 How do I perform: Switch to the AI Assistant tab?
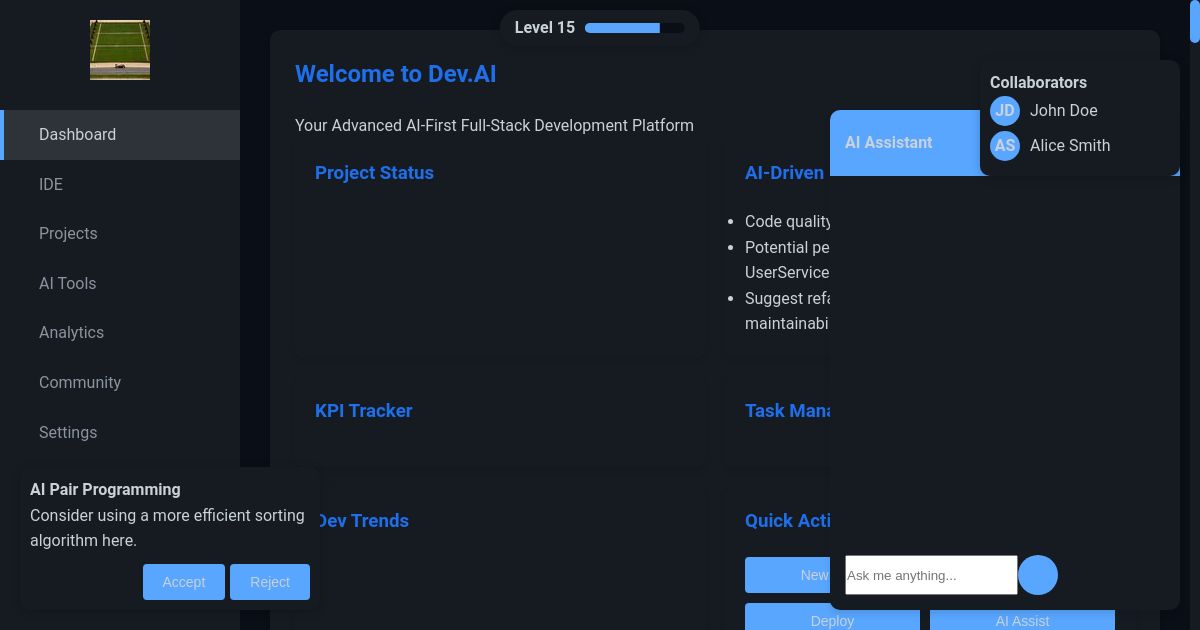[x=889, y=143]
